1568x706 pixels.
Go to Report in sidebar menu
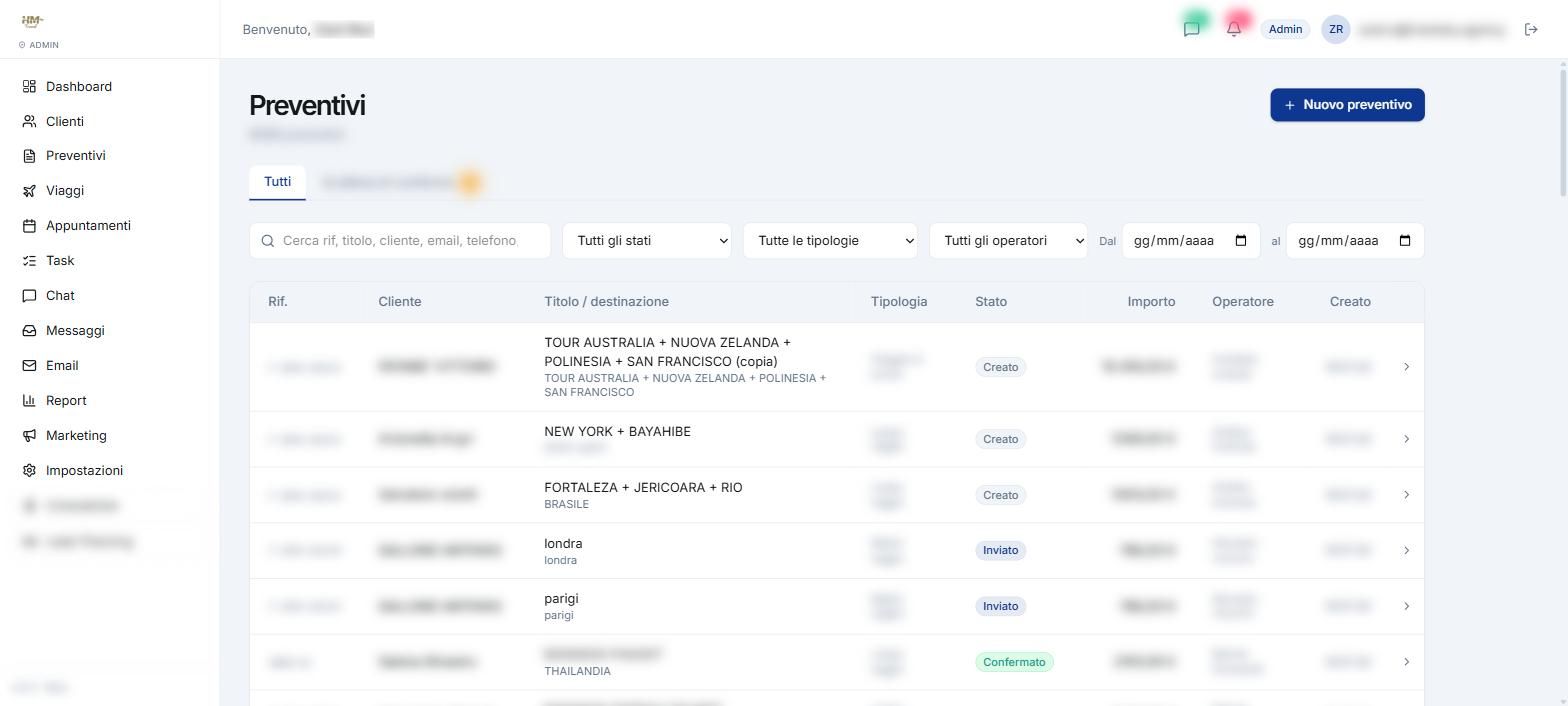pyautogui.click(x=66, y=401)
